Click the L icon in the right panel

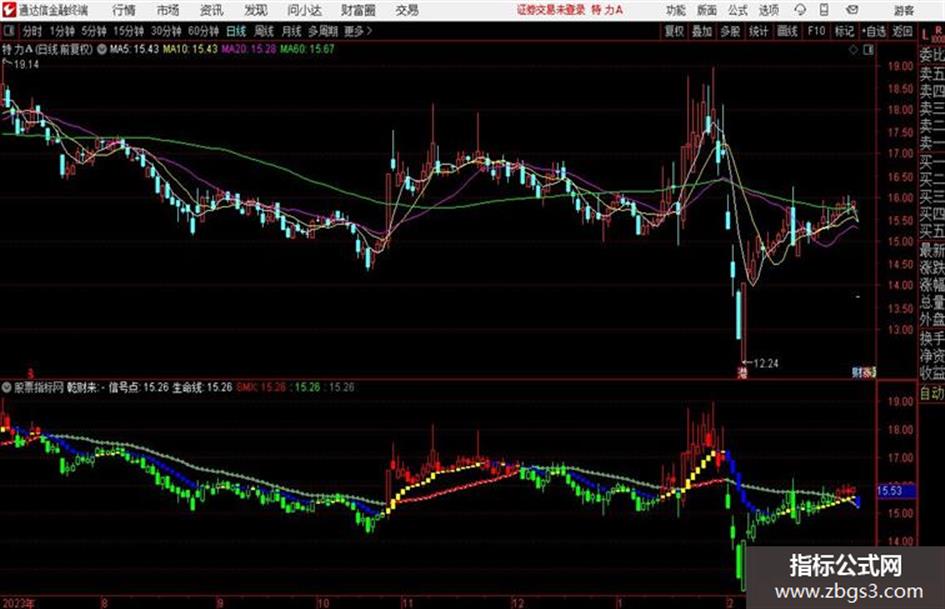click(x=925, y=36)
